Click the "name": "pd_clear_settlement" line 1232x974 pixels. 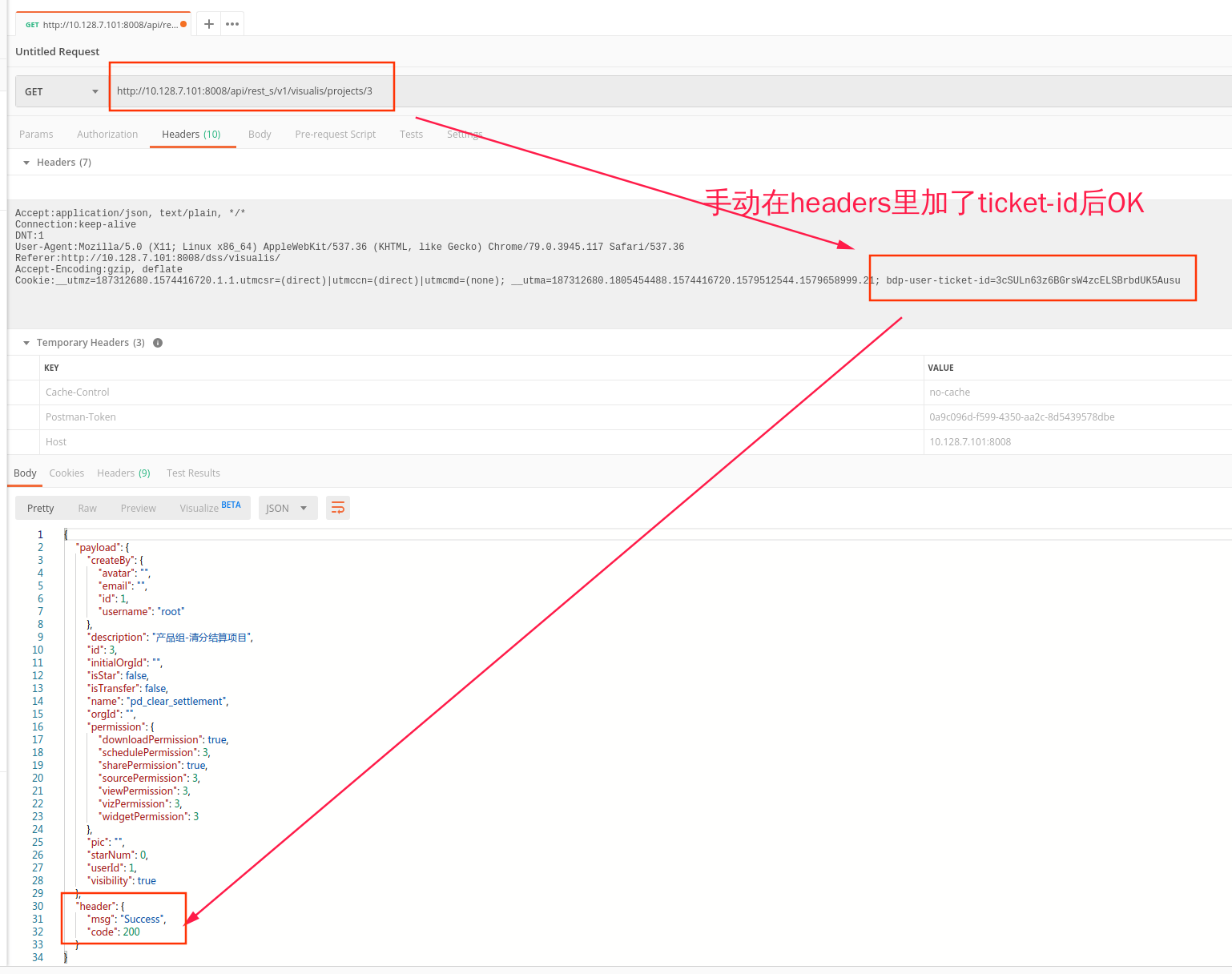tap(158, 702)
